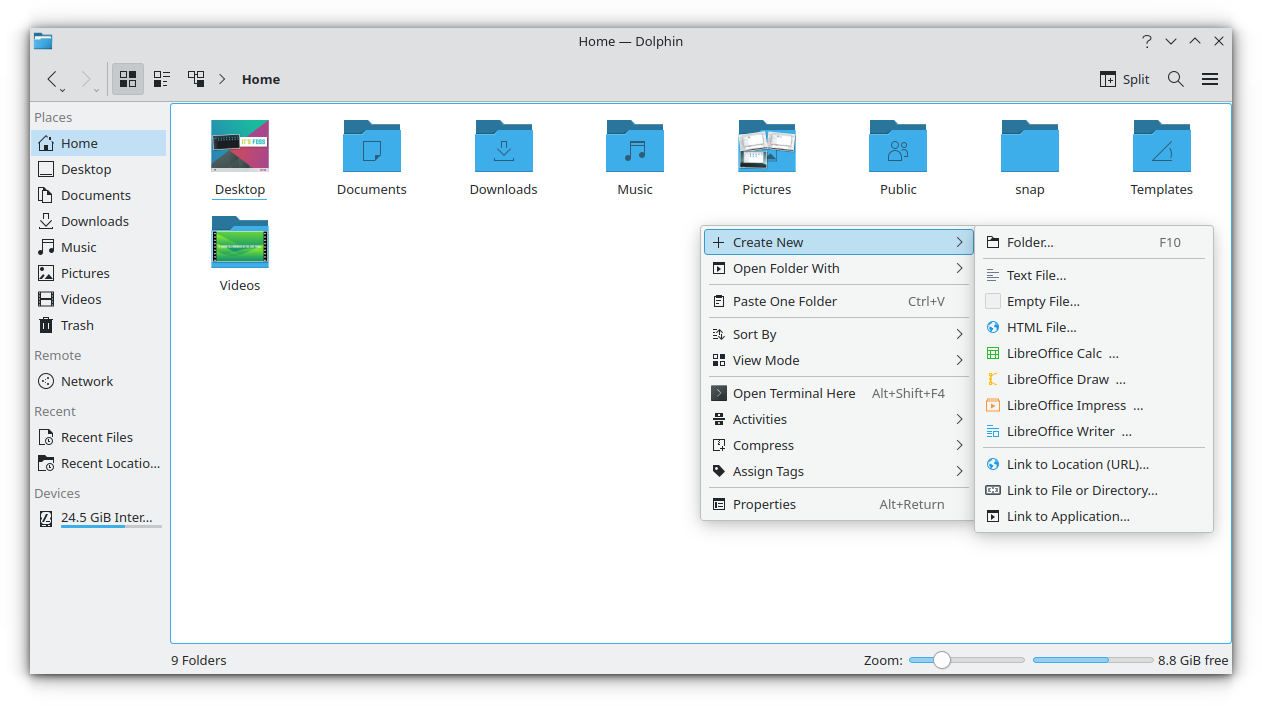This screenshot has height=706, width=1262.
Task: Click the Search magnifier icon
Action: [x=1176, y=79]
